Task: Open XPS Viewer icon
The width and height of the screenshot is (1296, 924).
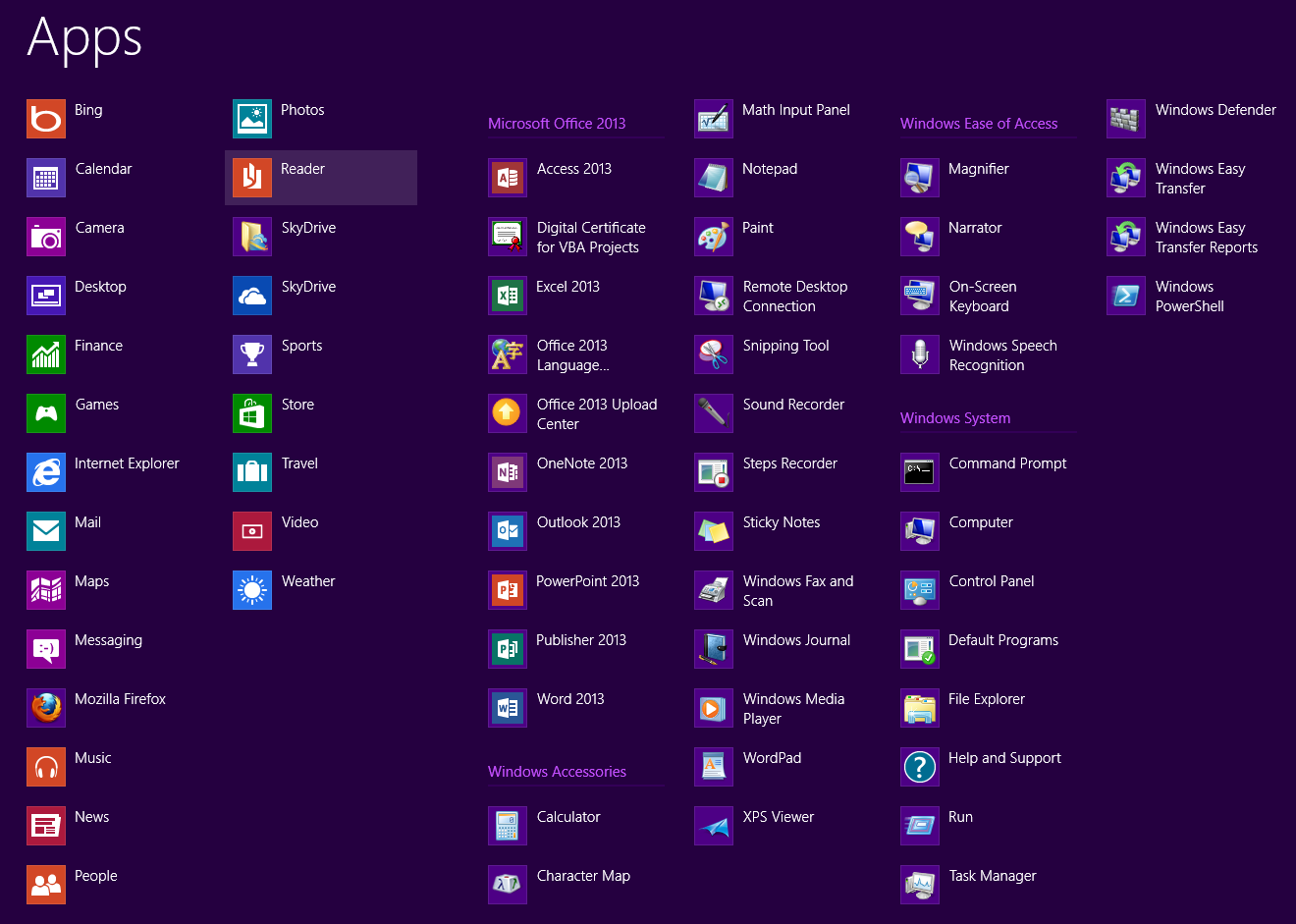Action: coord(714,826)
